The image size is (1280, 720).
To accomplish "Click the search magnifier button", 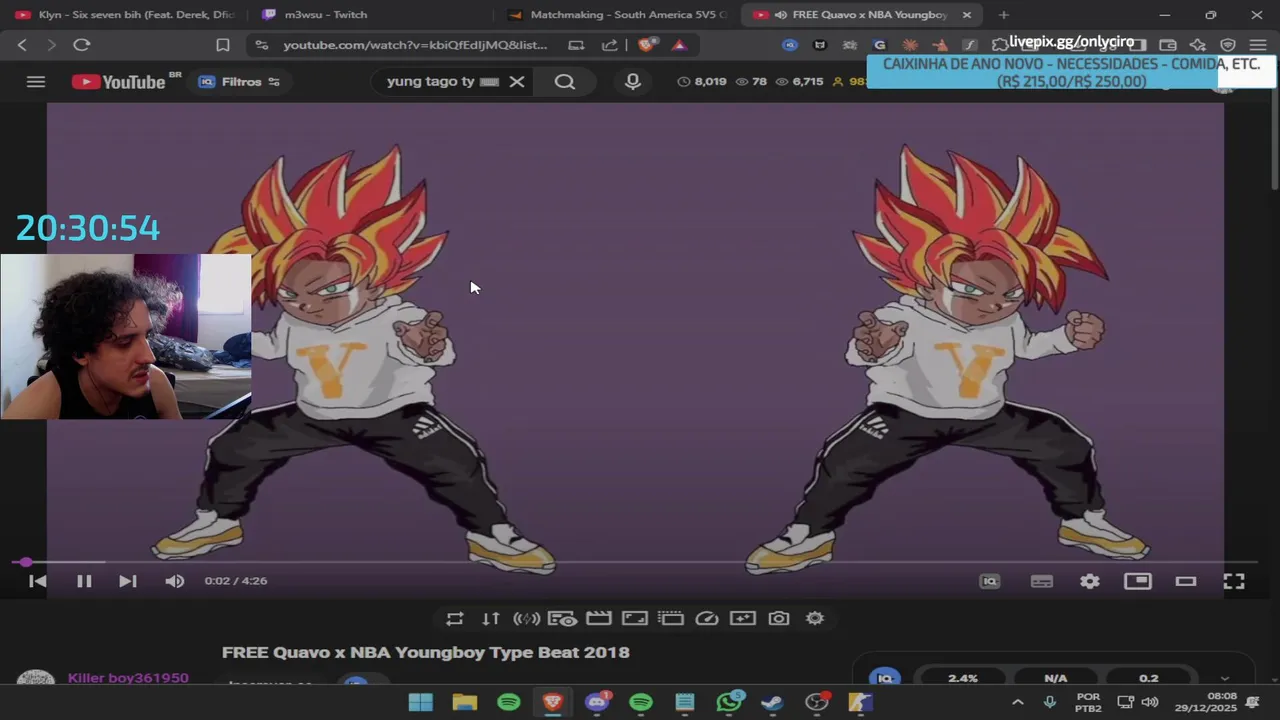I will pos(565,82).
